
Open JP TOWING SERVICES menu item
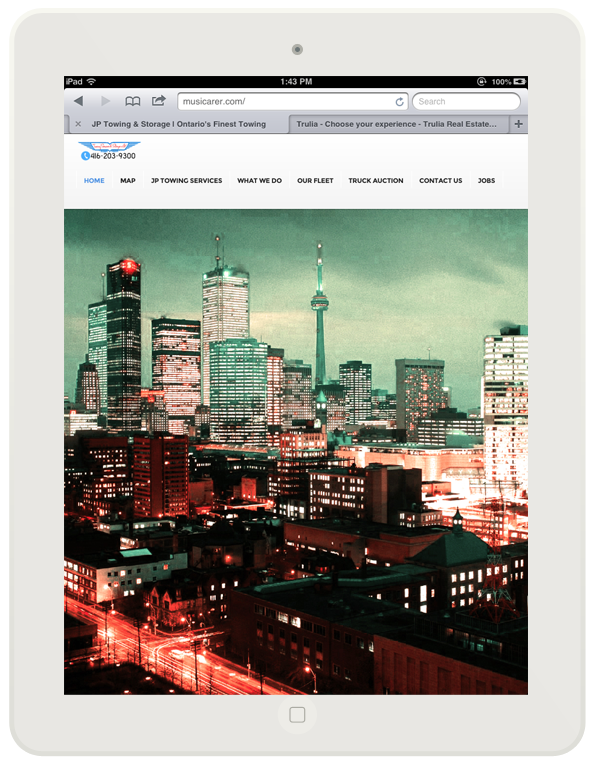tap(186, 180)
